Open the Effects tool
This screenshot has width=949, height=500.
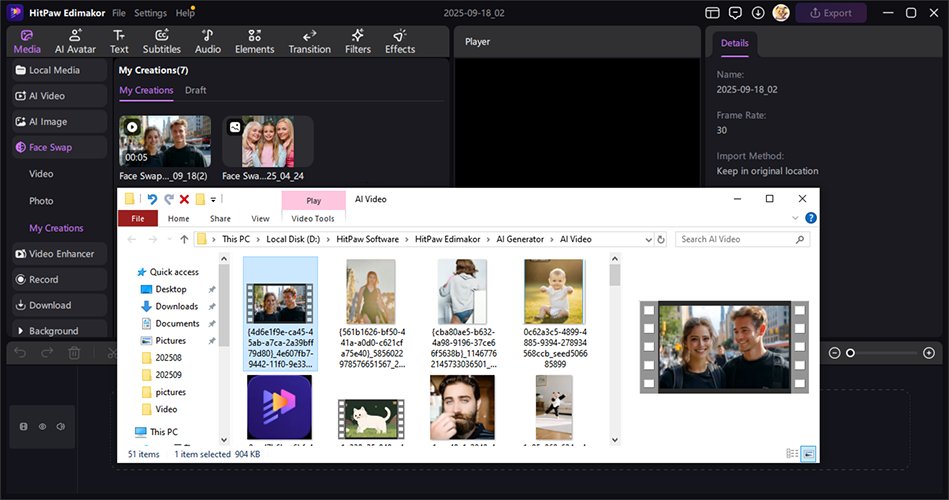(400, 41)
